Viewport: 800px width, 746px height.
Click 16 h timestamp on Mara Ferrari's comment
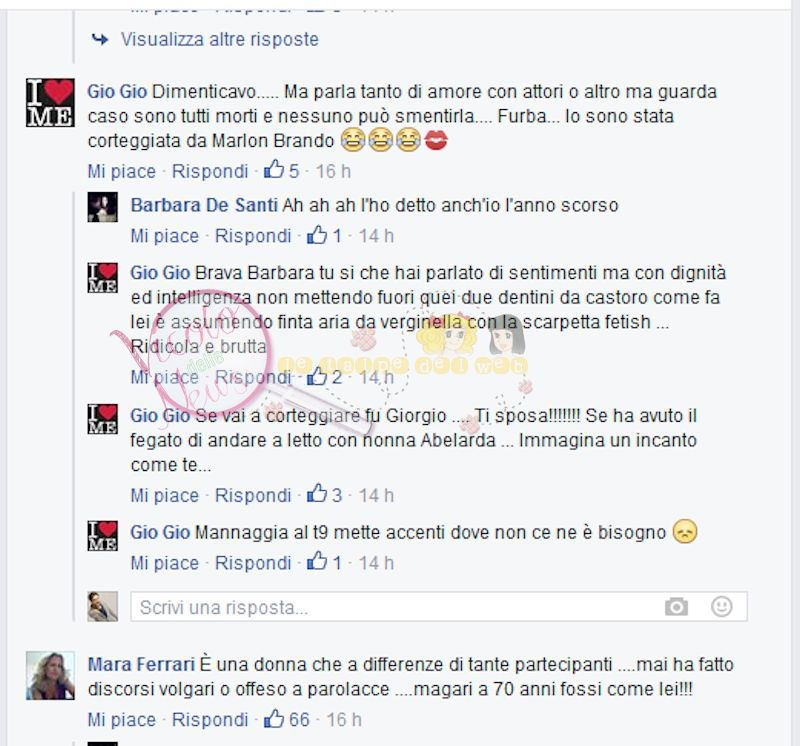[344, 719]
